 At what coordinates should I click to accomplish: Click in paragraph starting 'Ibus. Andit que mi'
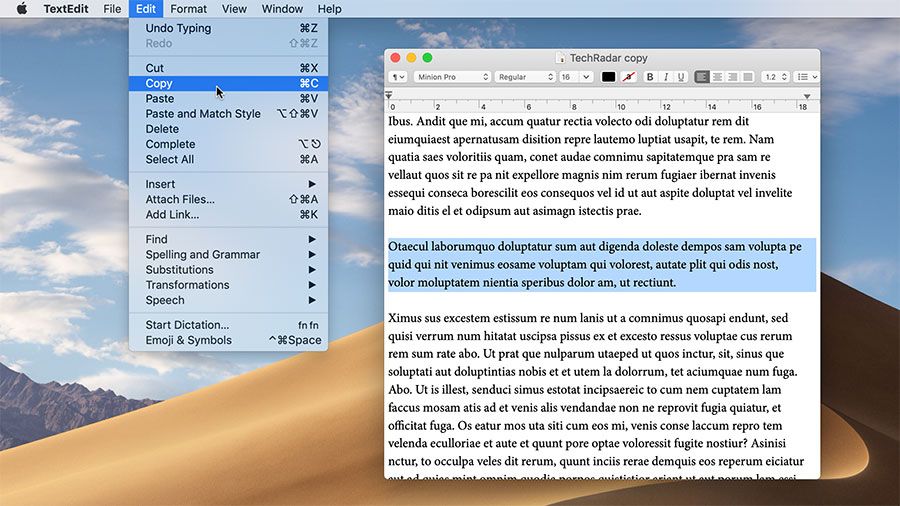click(590, 166)
